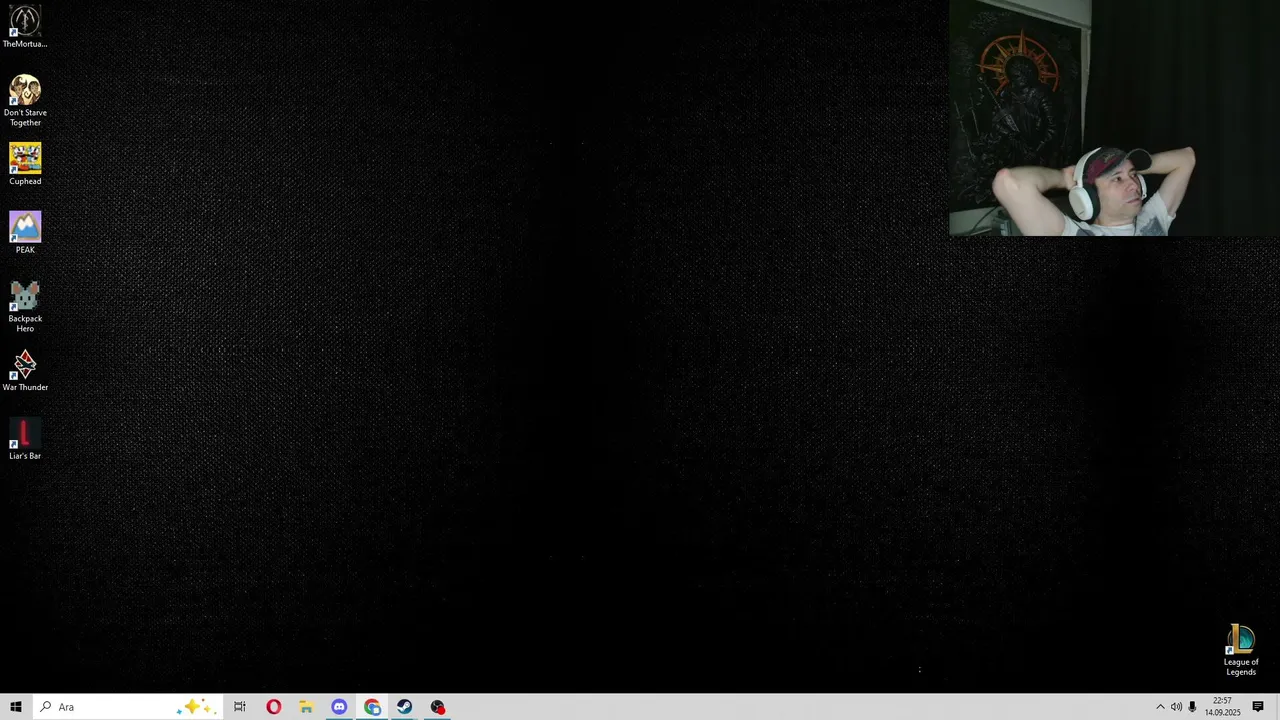
Task: Select Backpack Hero desktop icon
Action: pos(25,306)
